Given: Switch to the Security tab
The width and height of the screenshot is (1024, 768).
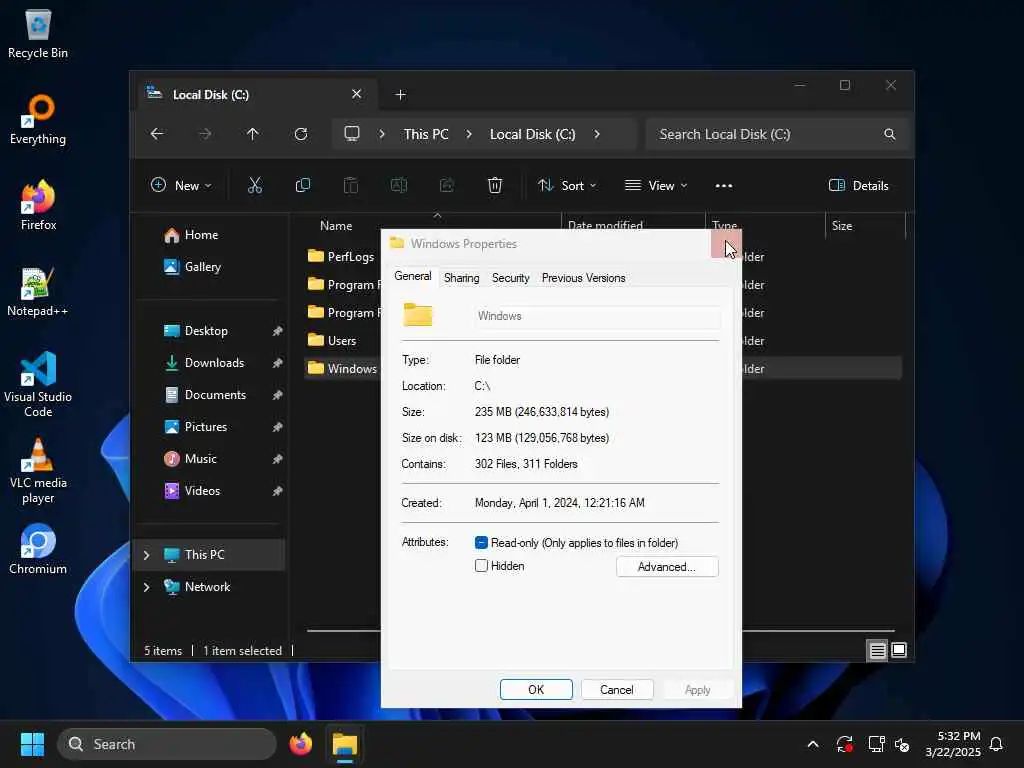Looking at the screenshot, I should pos(511,278).
